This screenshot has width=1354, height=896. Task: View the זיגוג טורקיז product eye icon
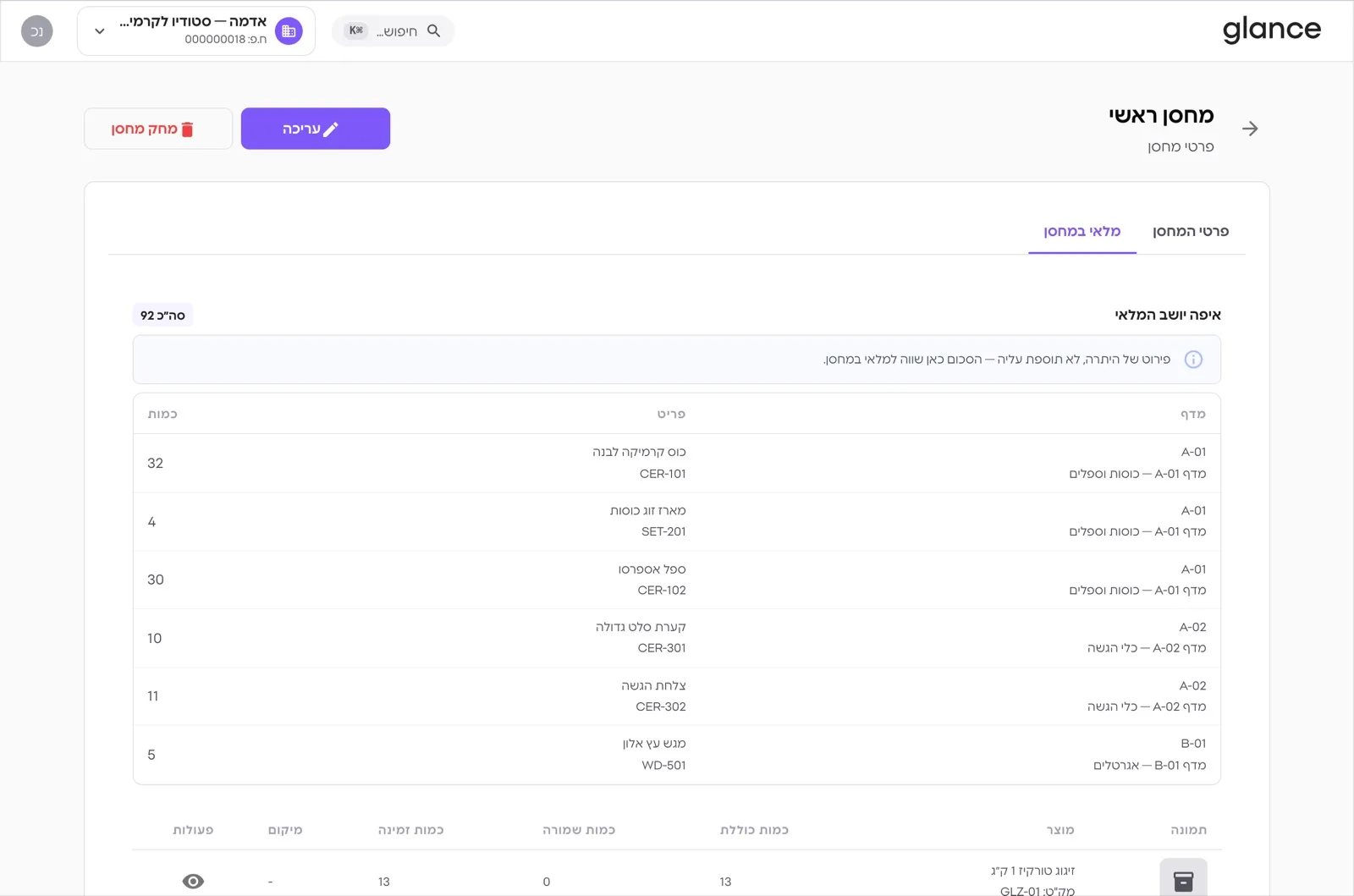click(x=193, y=881)
